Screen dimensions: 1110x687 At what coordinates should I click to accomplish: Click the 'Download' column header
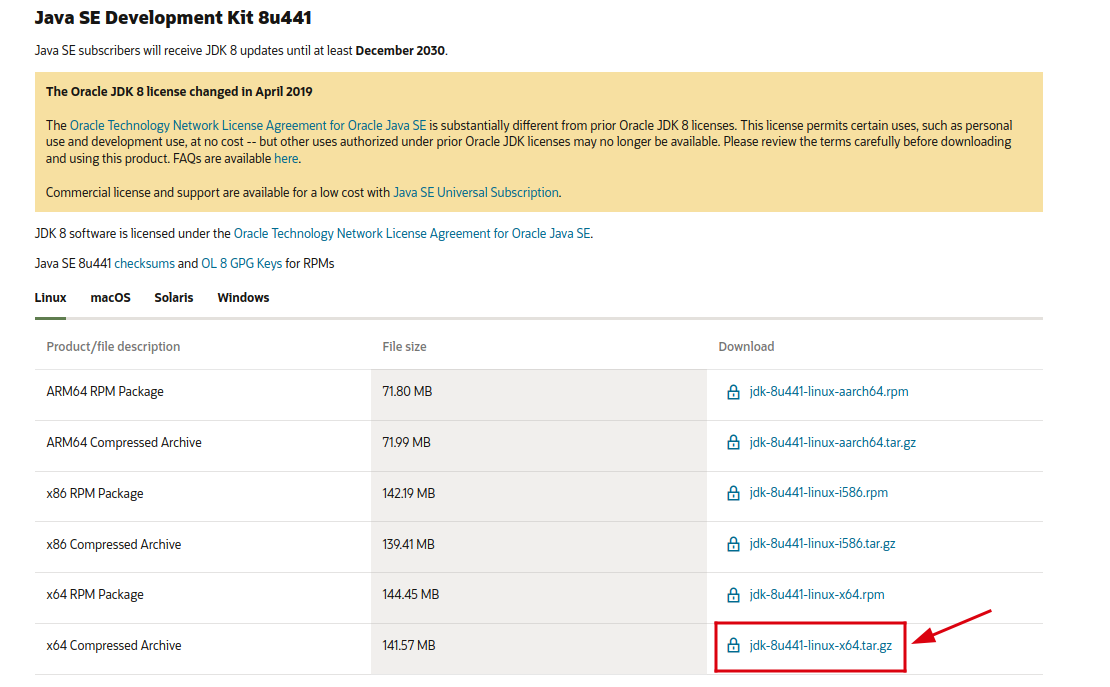click(x=746, y=346)
